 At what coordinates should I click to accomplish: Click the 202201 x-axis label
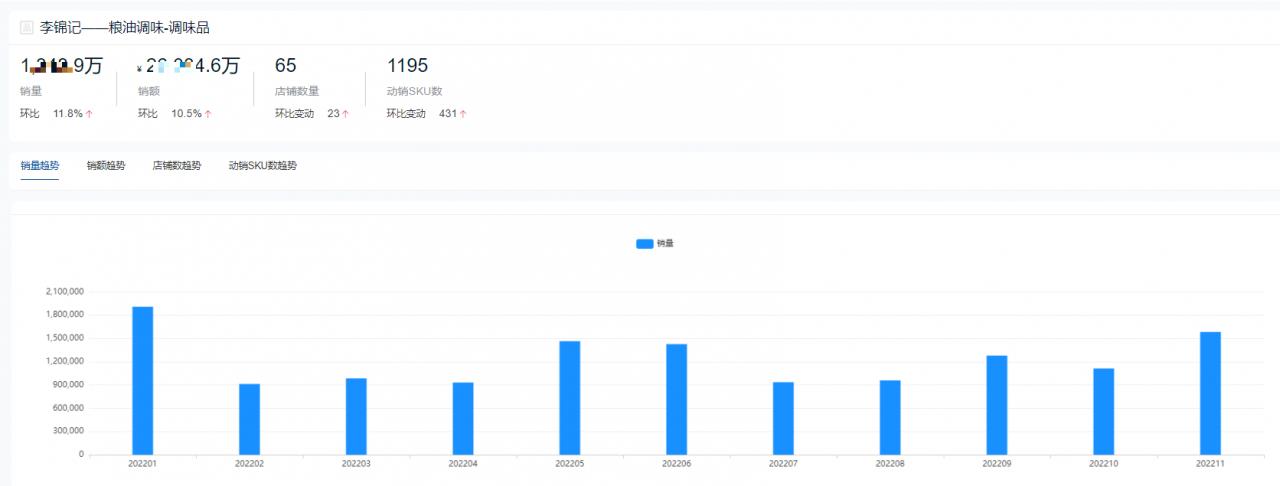(143, 464)
